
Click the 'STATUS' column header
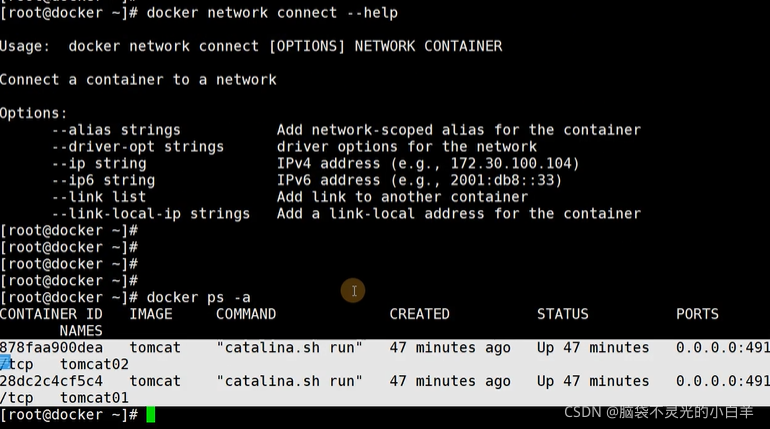562,314
